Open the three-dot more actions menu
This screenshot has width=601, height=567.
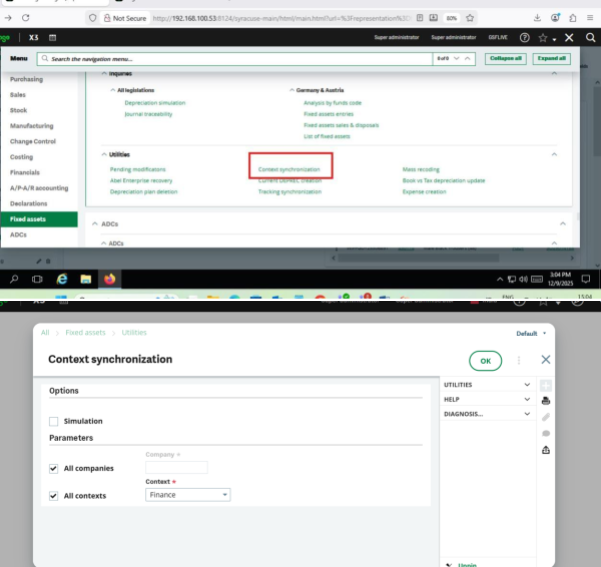(x=519, y=359)
